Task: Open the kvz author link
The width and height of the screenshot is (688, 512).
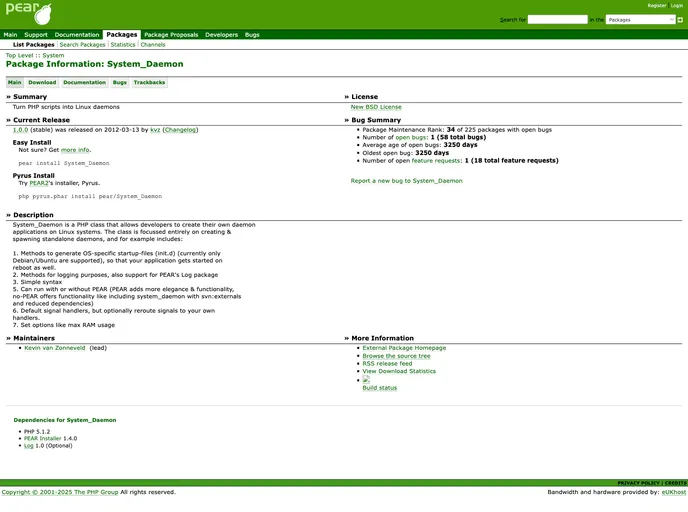Action: (155, 130)
